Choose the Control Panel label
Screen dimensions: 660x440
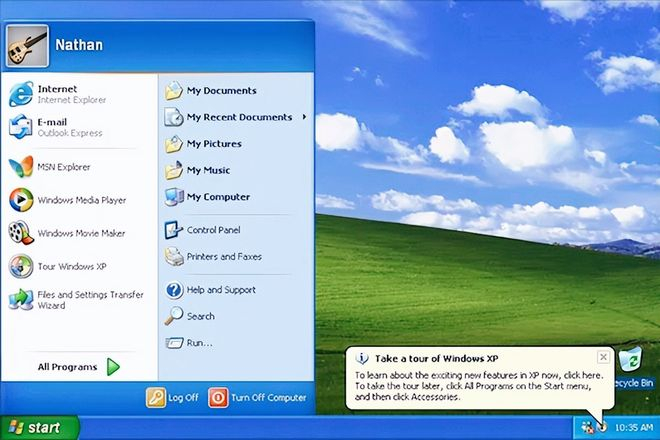pos(213,230)
